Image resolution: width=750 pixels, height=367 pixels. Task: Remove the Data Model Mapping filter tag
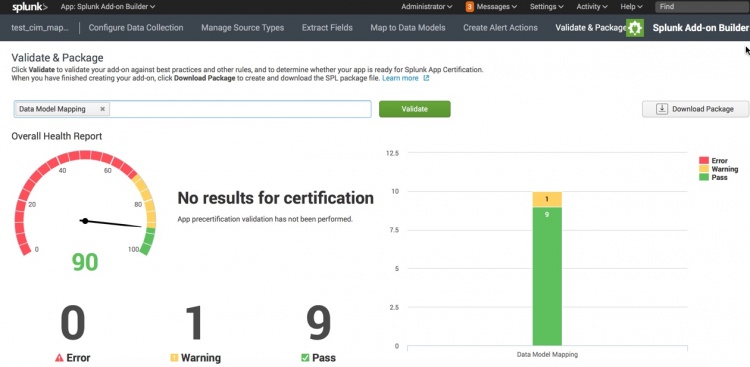point(102,109)
